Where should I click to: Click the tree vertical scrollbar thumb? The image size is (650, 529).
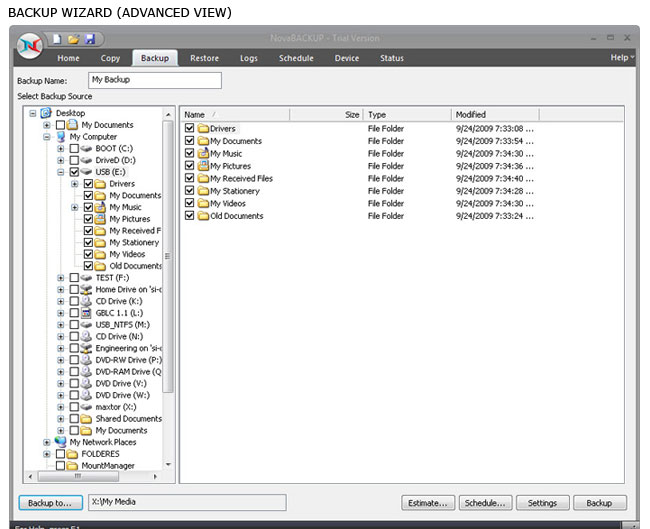(x=167, y=256)
